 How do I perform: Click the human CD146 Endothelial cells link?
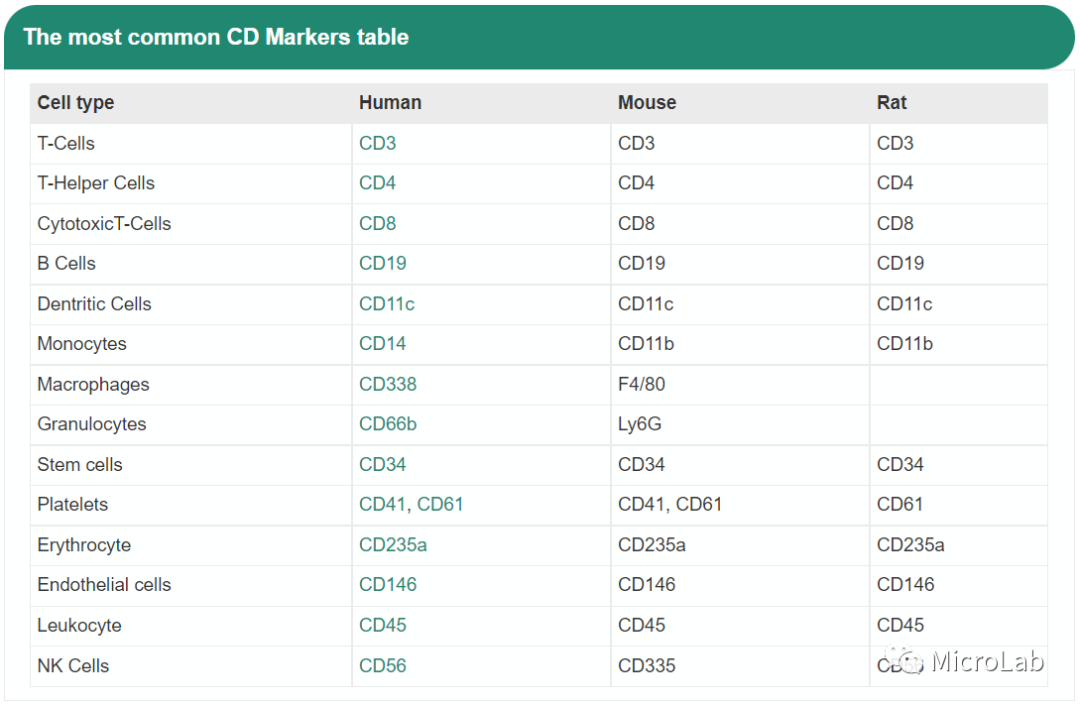tap(388, 585)
